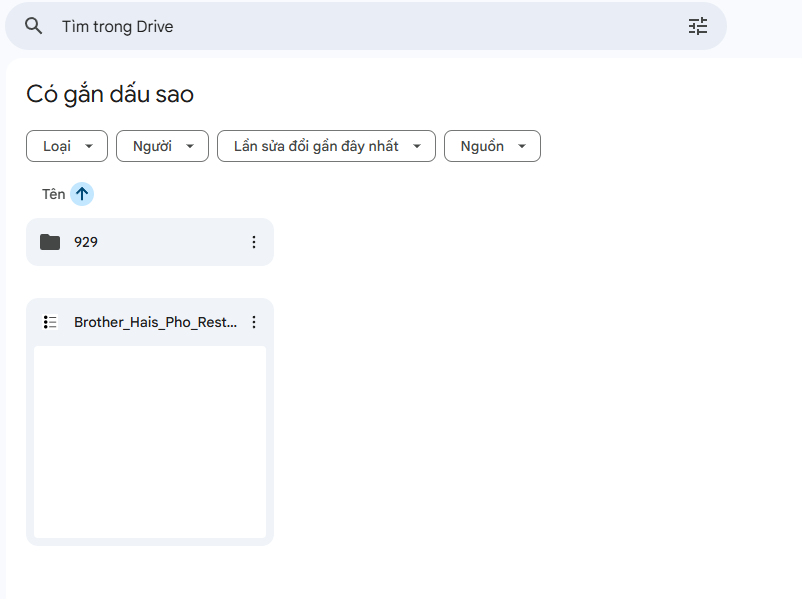The width and height of the screenshot is (802, 599).
Task: Click the Nguồn filter chip label
Action: (x=482, y=146)
